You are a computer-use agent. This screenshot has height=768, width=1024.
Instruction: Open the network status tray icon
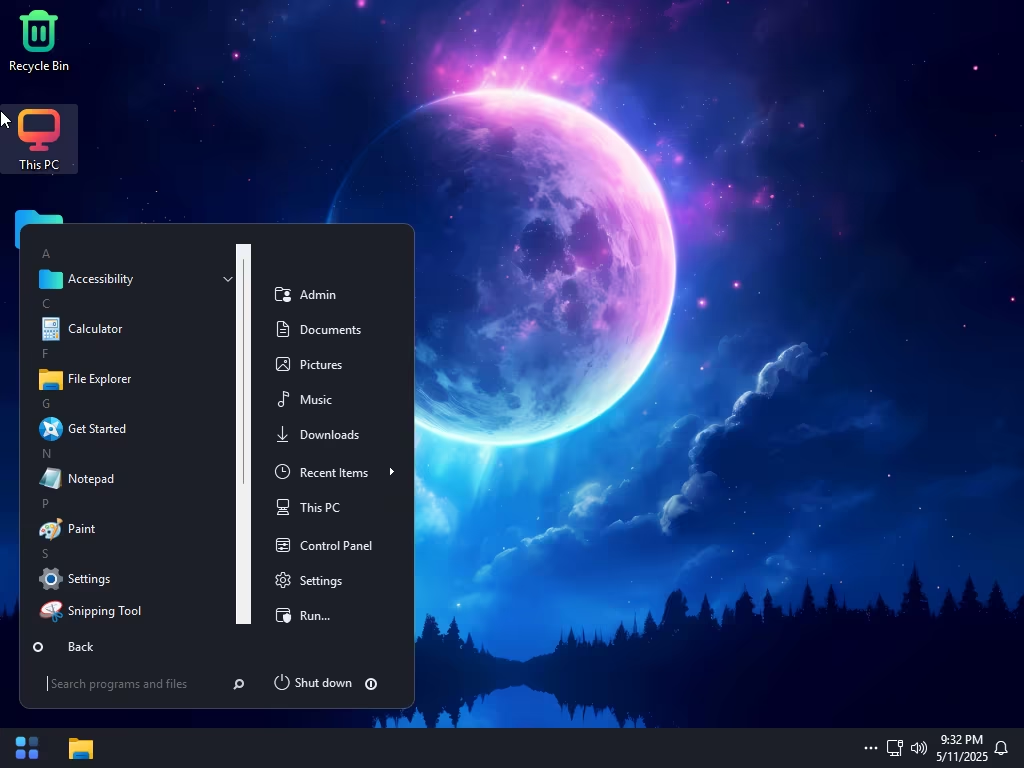(895, 748)
